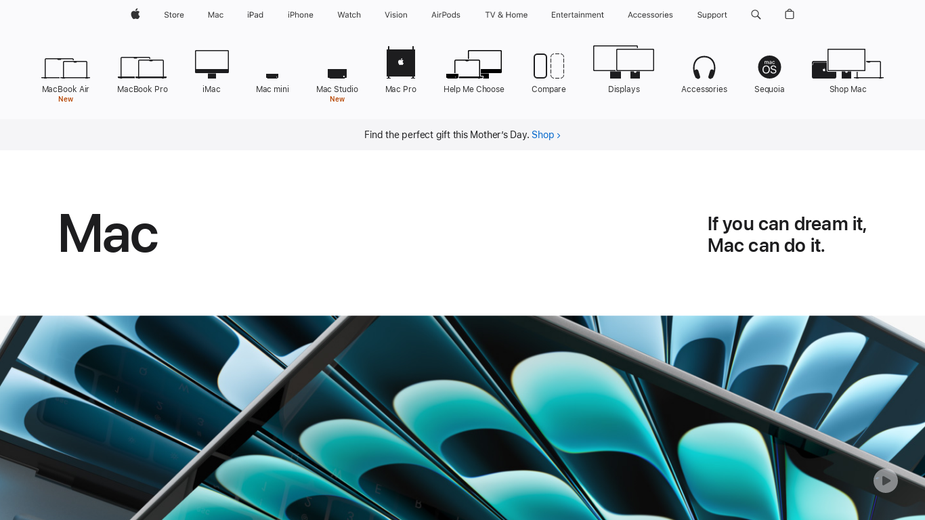Select the MacBook Pro product icon

pos(142,67)
